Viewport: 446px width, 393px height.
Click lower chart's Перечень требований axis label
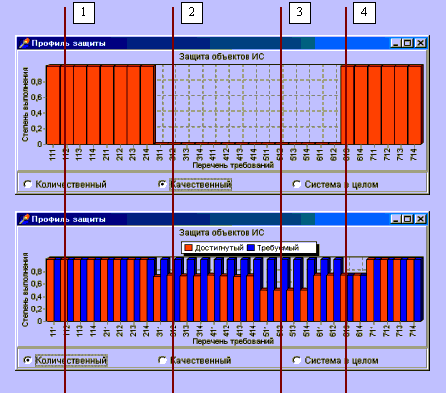(233, 341)
